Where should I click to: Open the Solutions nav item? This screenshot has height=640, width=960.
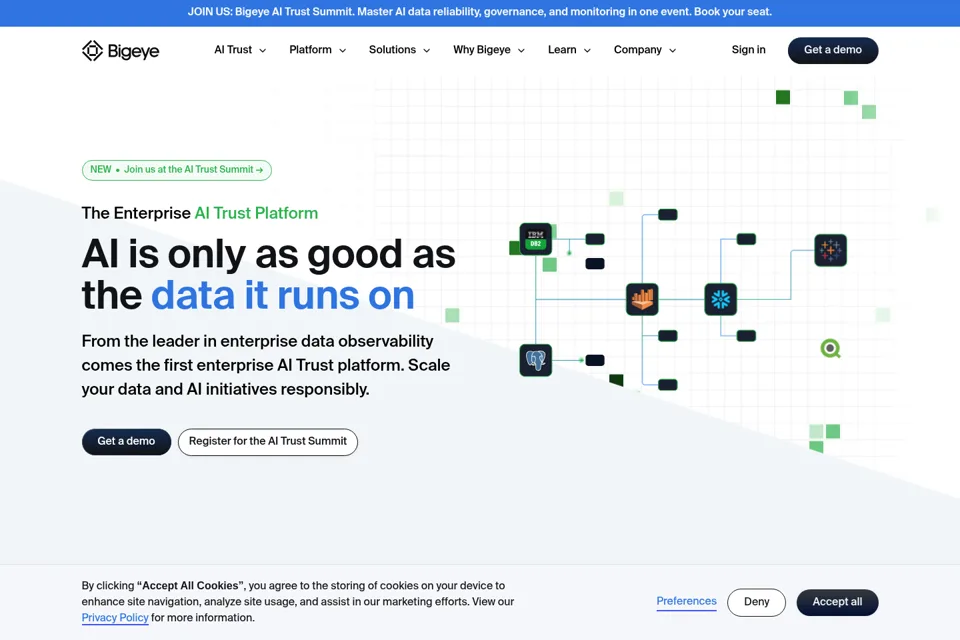point(392,50)
